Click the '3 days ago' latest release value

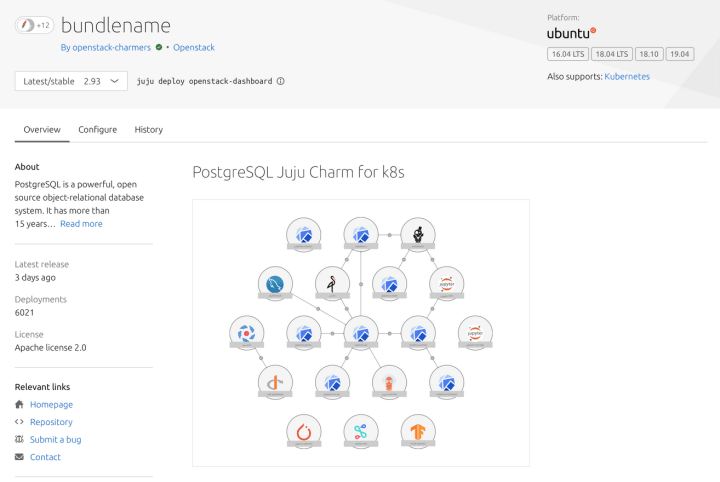tap(35, 278)
